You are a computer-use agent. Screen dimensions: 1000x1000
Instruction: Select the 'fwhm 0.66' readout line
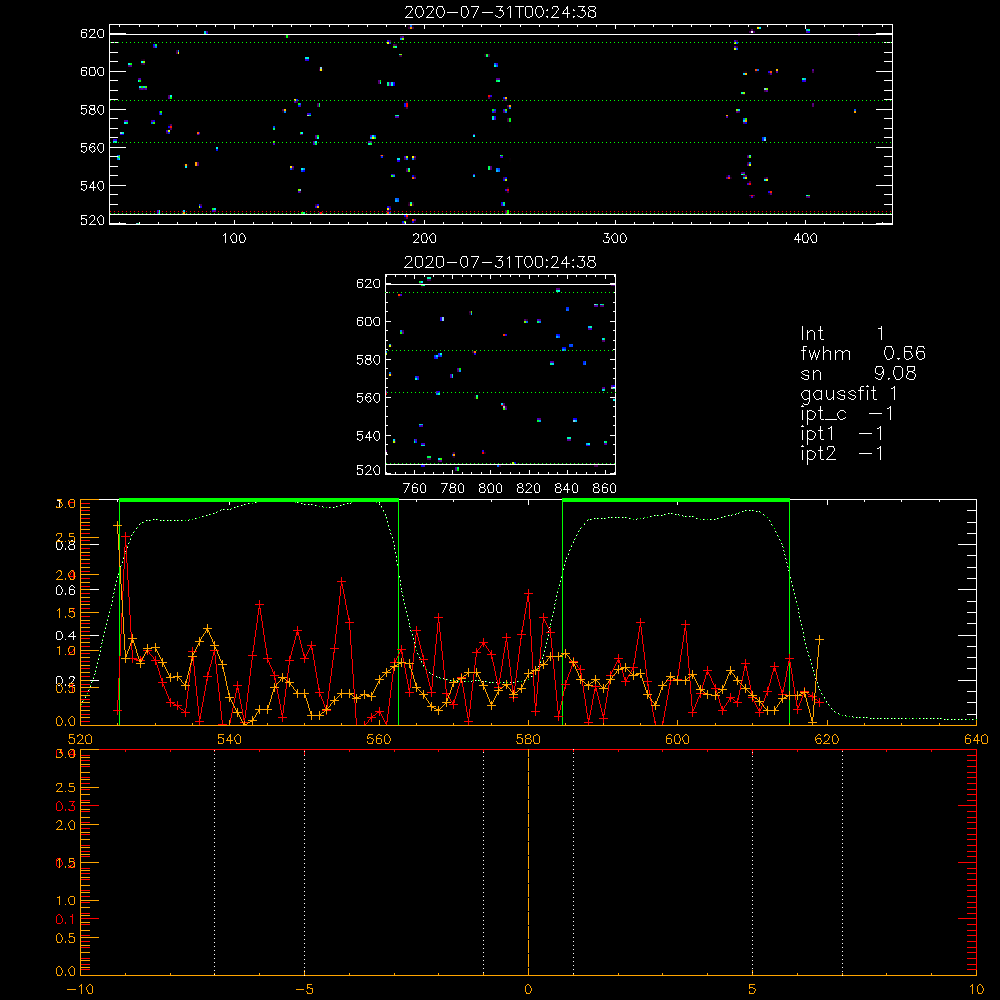point(863,353)
